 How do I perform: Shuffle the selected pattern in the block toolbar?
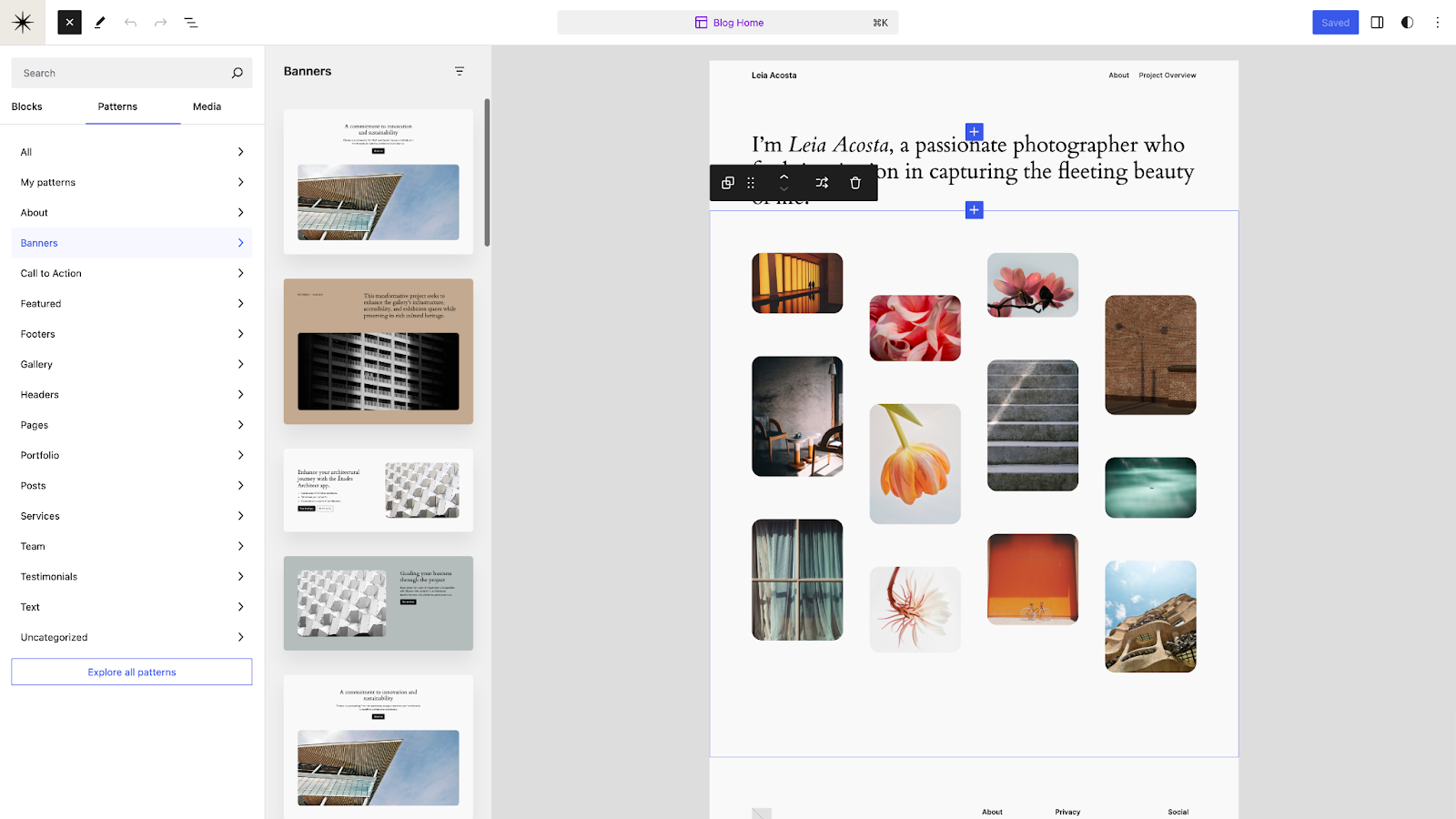coord(821,182)
